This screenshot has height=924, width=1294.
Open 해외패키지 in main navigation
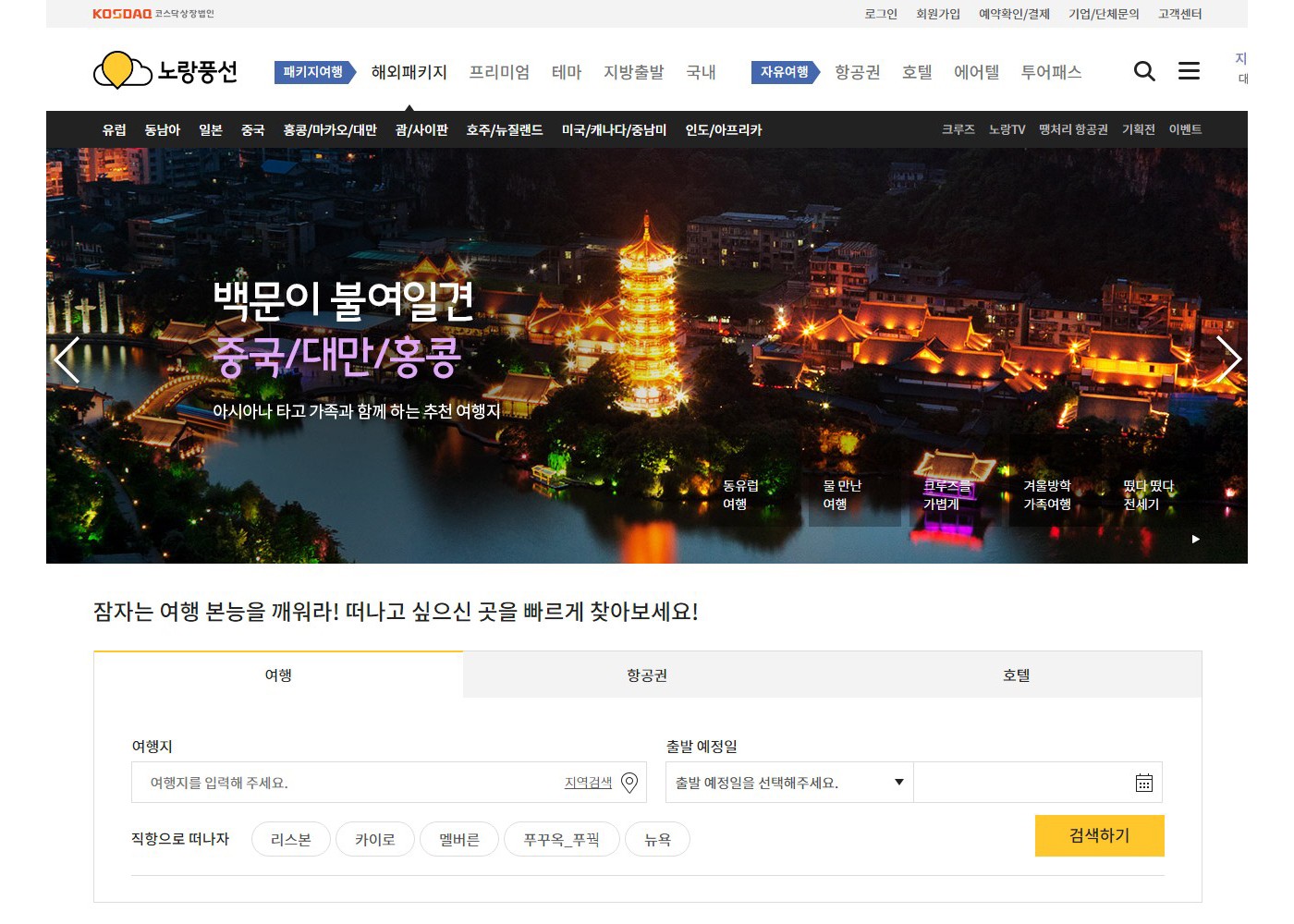tap(409, 72)
